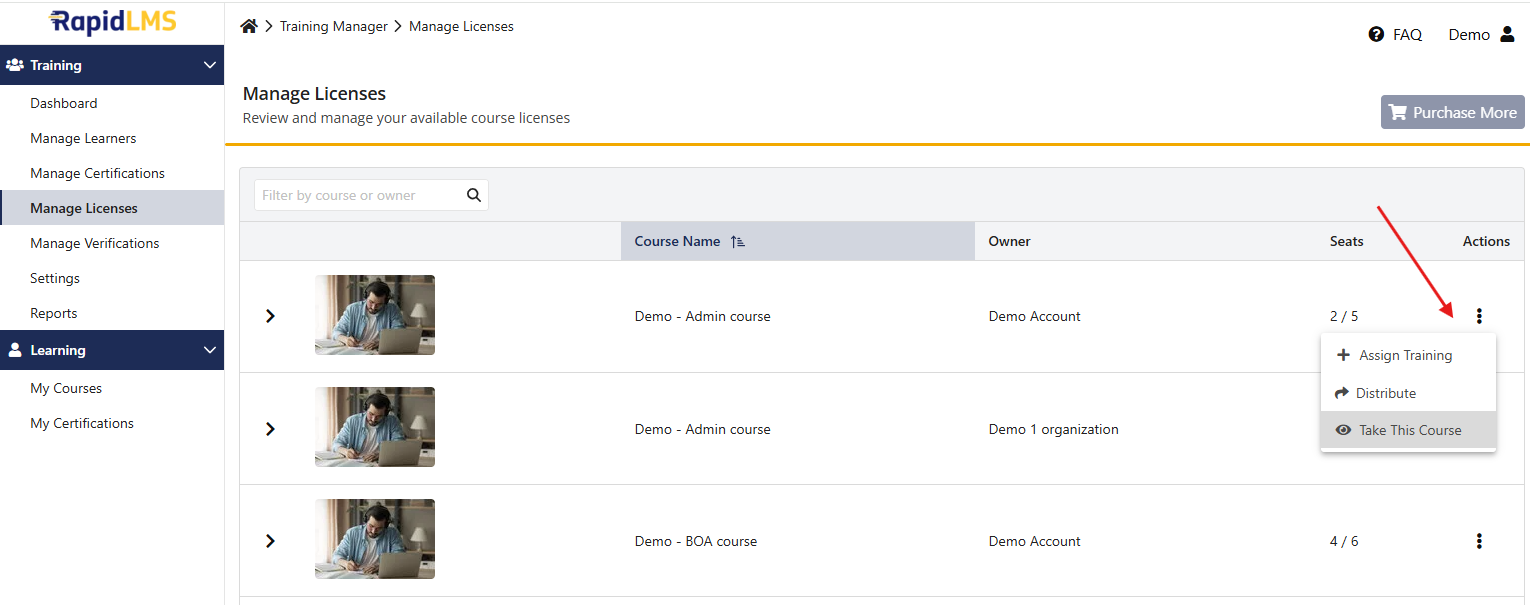The image size is (1530, 605).
Task: Go to Manage Learners
Action: [83, 138]
